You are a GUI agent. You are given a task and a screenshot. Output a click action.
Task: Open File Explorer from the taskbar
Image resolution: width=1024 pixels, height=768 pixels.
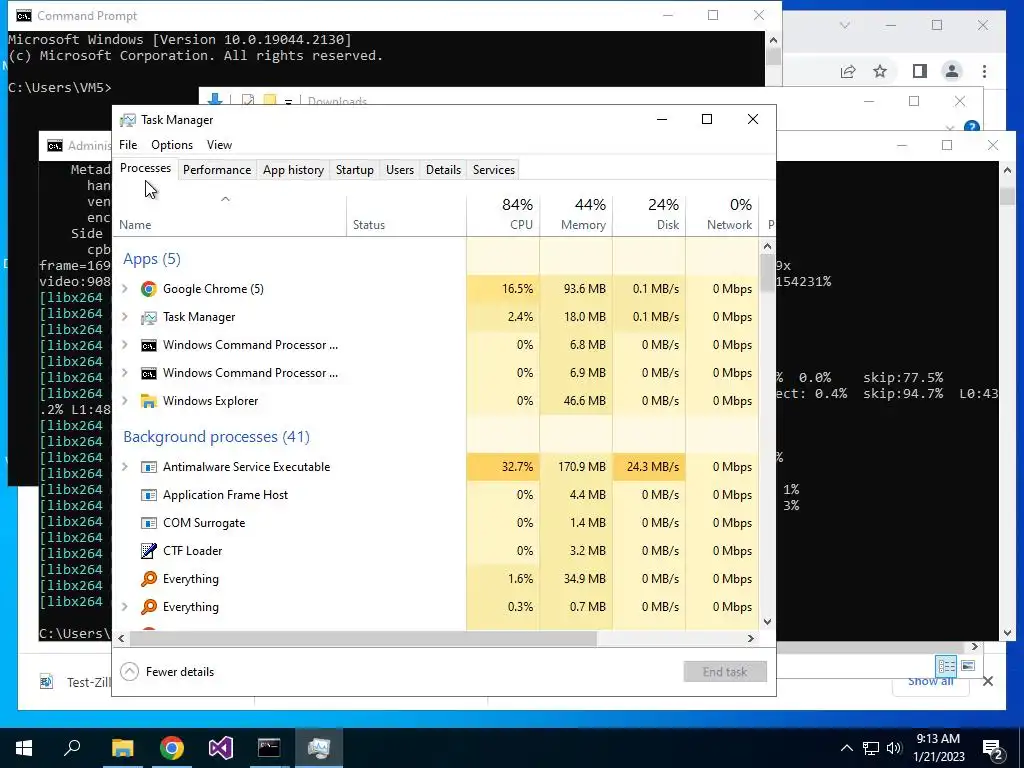coord(122,748)
